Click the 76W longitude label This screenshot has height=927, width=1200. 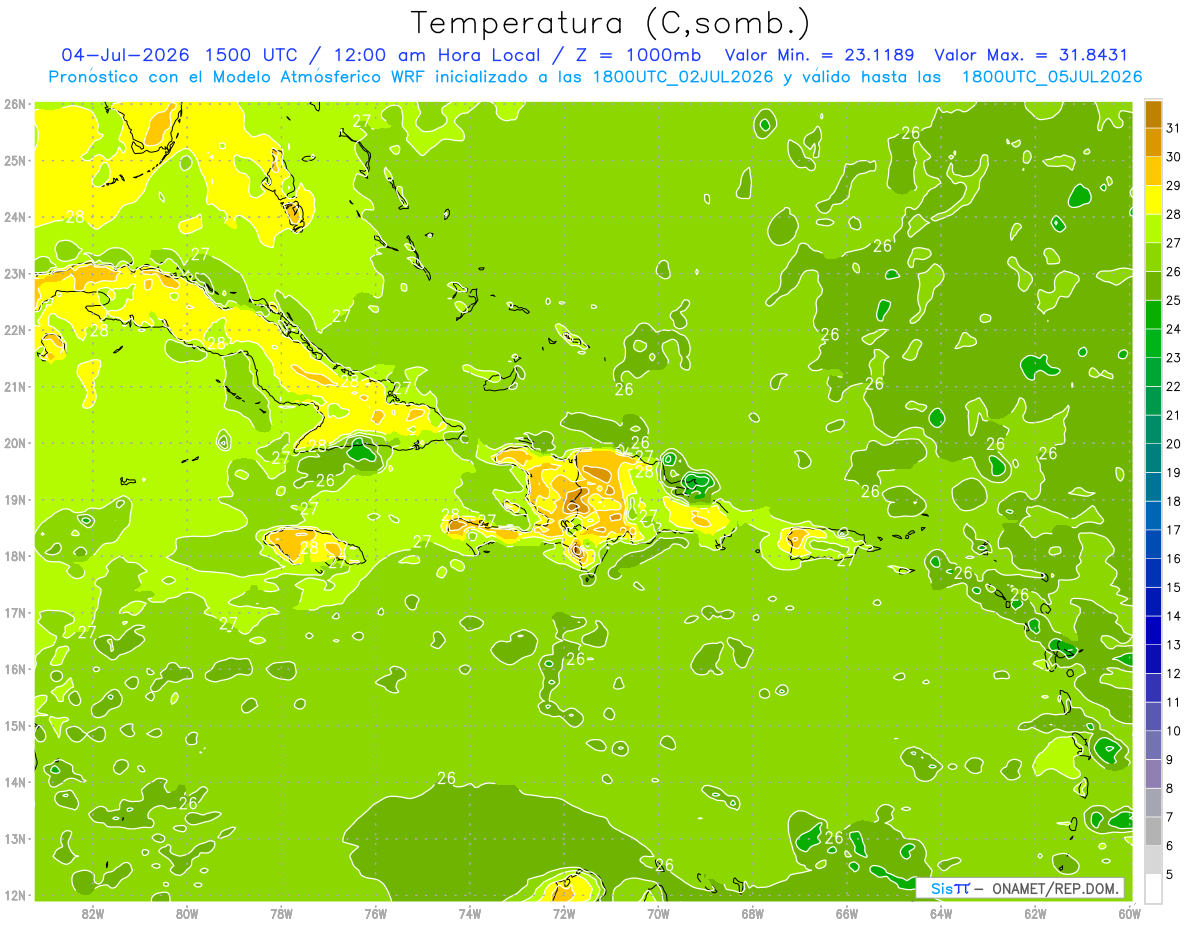click(376, 912)
